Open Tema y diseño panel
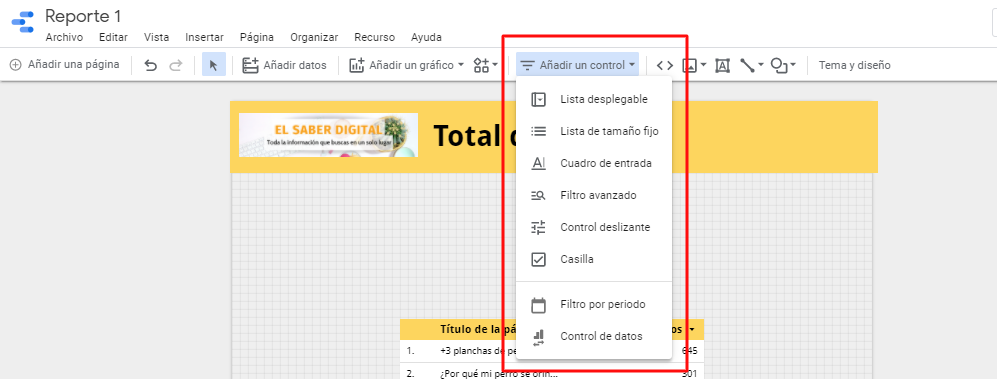 coord(855,65)
